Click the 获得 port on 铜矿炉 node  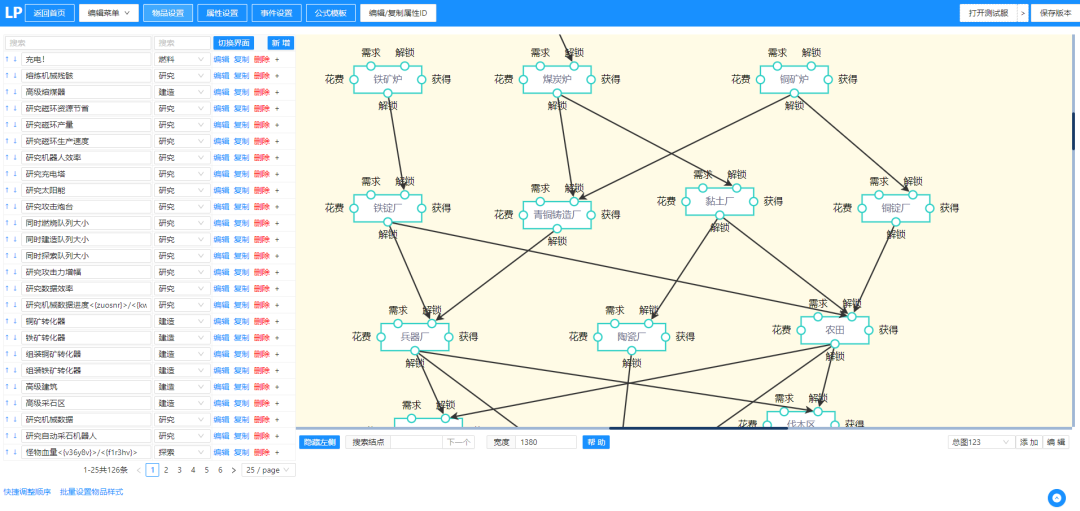pos(829,80)
